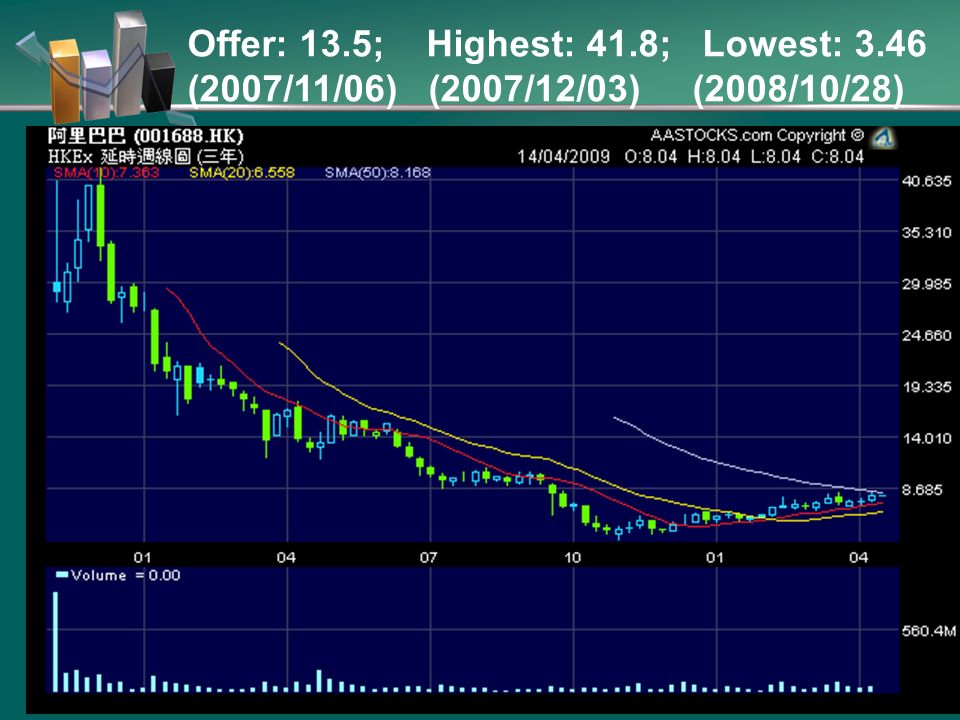Click the tallest first volume bar

55,642
